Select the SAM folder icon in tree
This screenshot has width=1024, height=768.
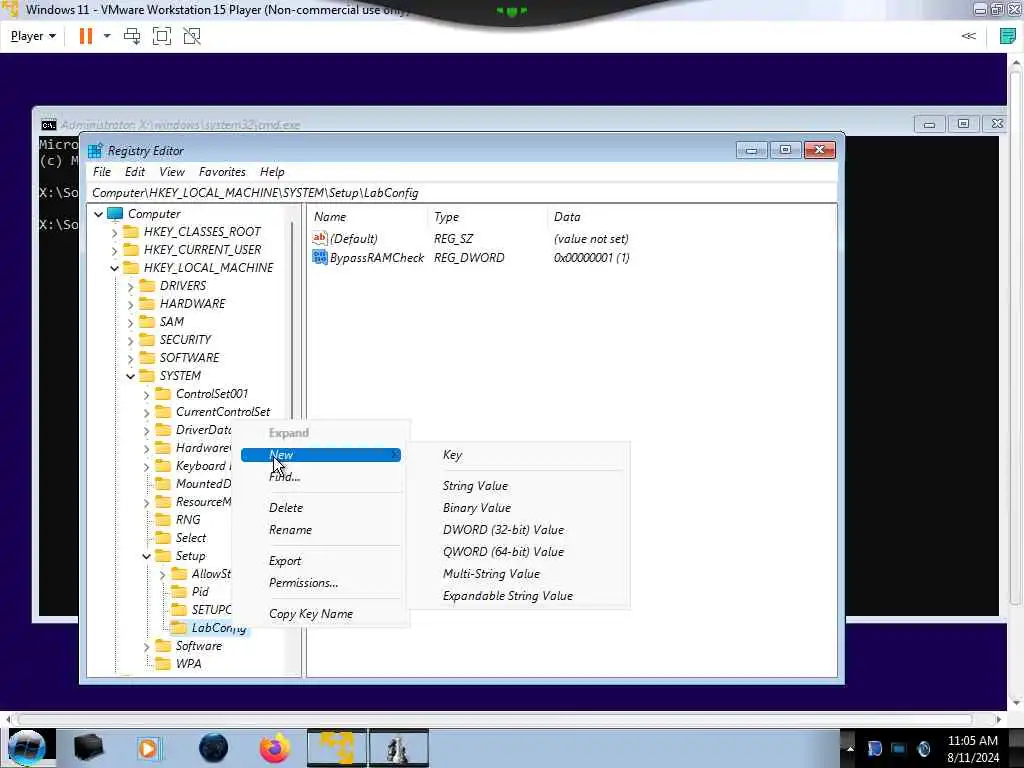pyautogui.click(x=148, y=322)
